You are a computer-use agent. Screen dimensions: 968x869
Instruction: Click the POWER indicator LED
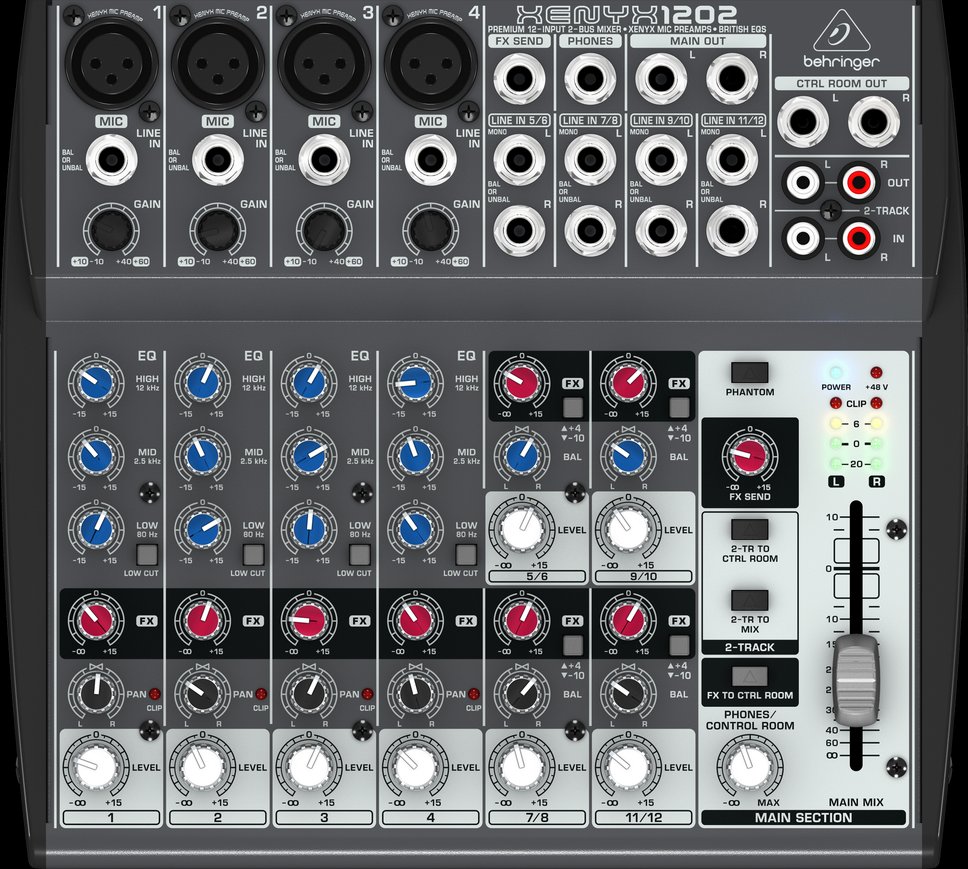point(835,373)
